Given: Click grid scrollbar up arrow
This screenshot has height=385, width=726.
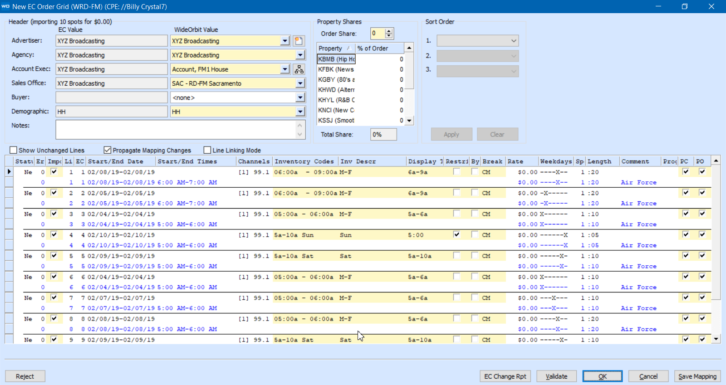Looking at the screenshot, I should tap(716, 161).
